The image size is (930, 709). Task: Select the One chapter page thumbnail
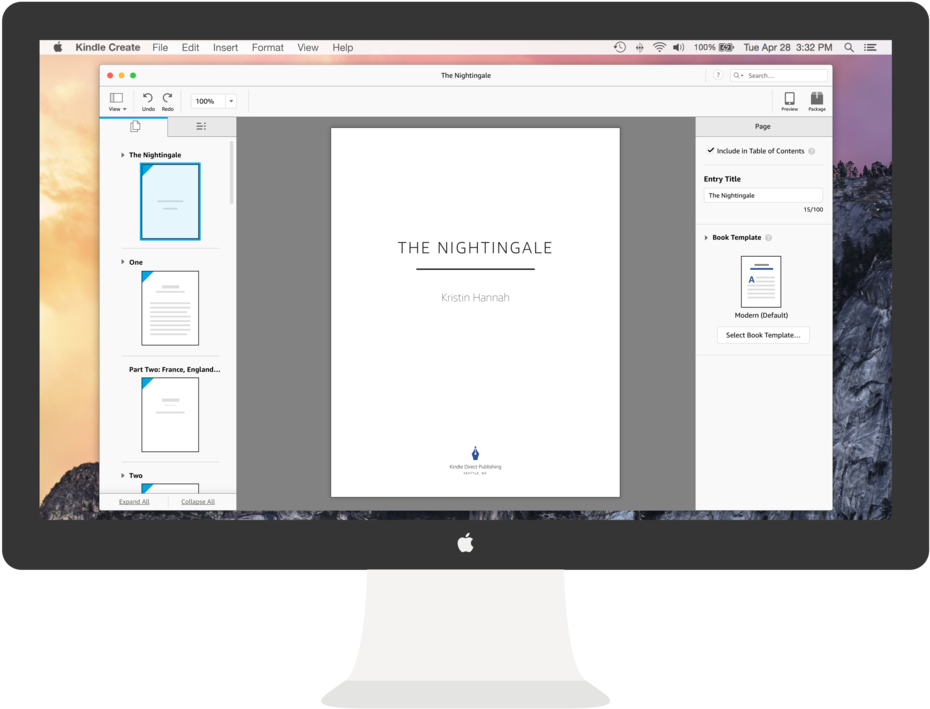tap(170, 308)
